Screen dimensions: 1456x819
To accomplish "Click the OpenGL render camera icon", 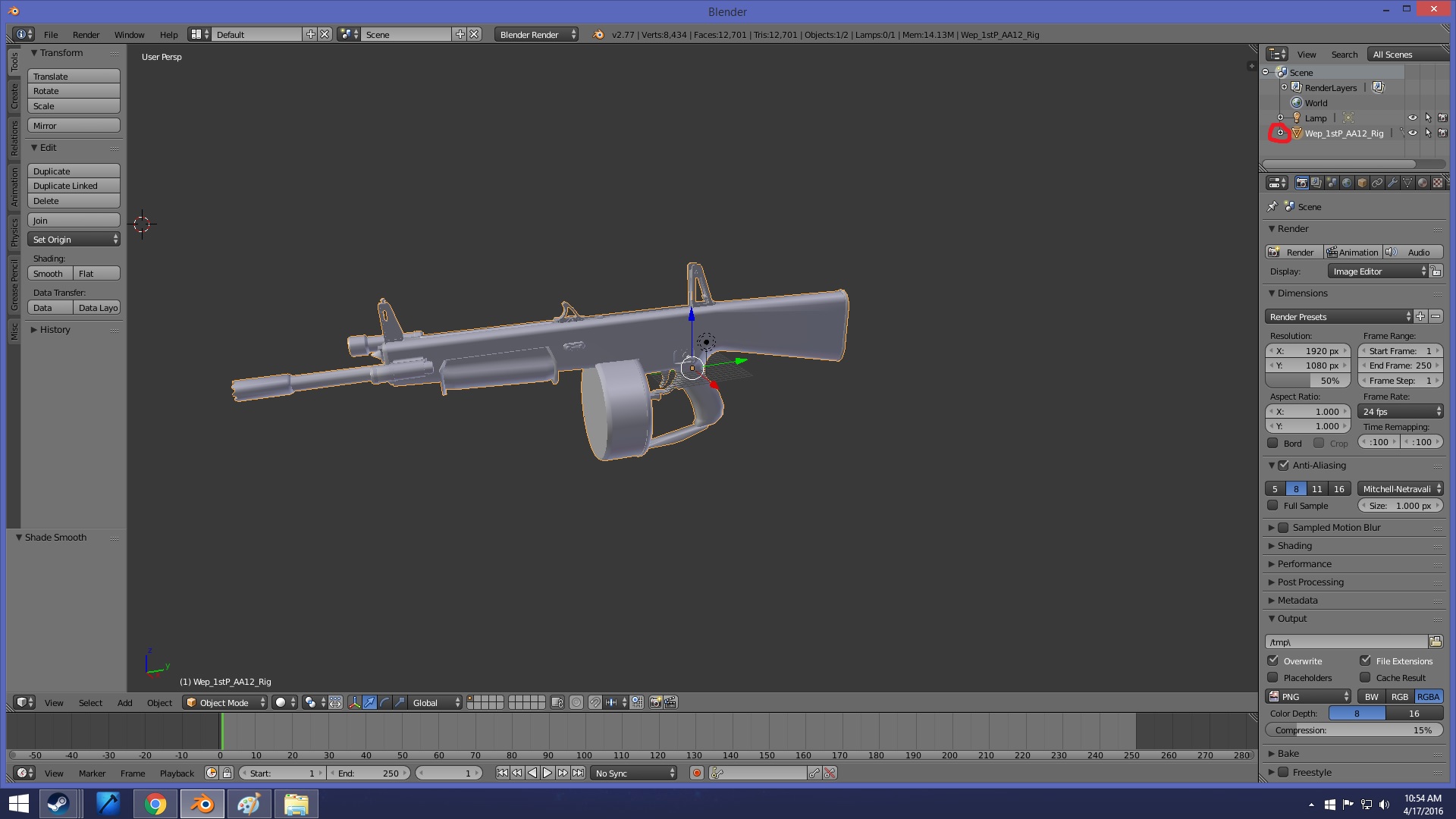I will (656, 703).
